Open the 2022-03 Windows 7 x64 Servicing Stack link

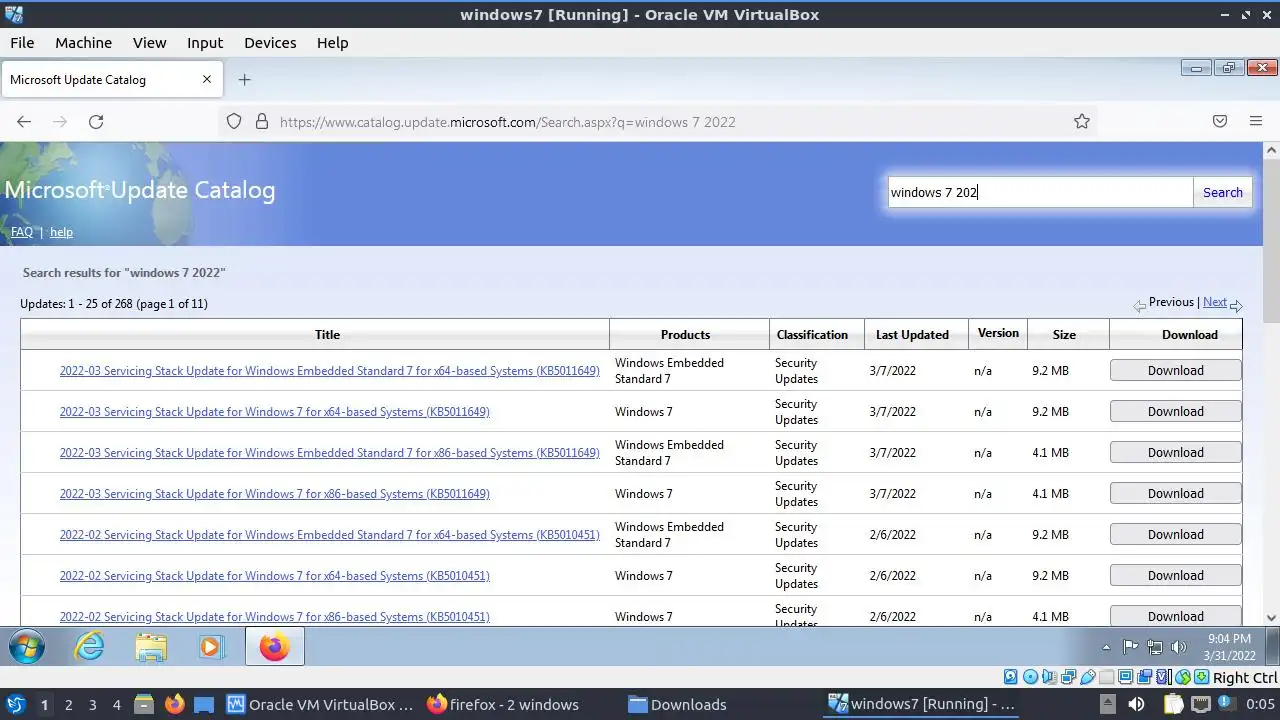[x=274, y=412]
